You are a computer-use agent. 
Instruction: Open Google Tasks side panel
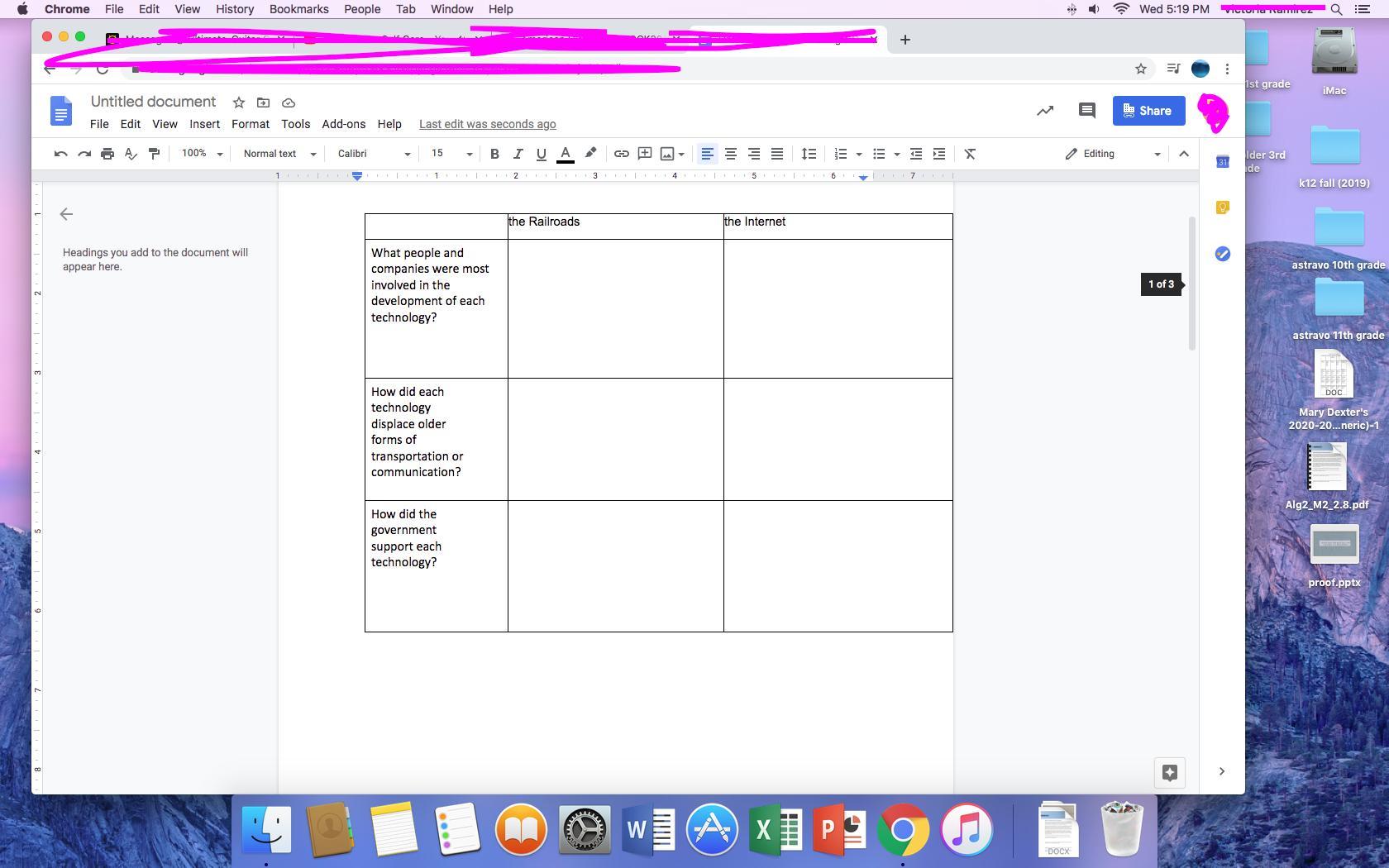[x=1223, y=254]
